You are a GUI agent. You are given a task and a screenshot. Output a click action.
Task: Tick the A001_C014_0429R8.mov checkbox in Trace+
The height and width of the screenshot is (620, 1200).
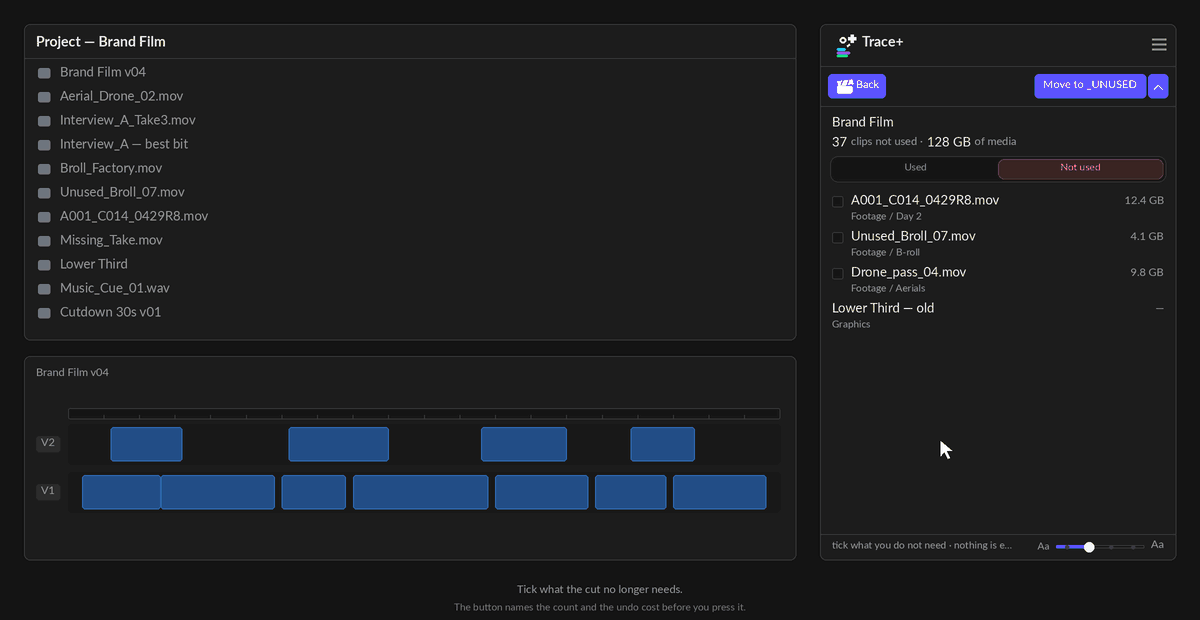point(838,202)
